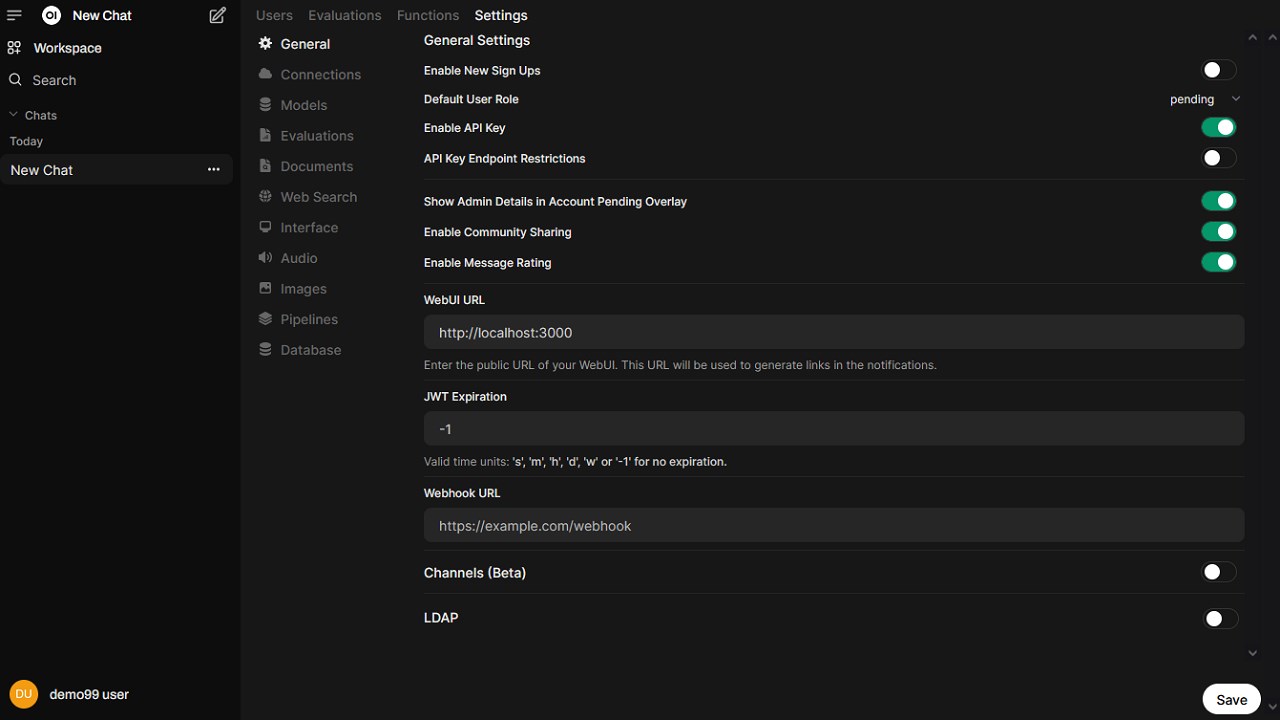
Task: Toggle the Channels (Beta) switch
Action: click(1218, 572)
